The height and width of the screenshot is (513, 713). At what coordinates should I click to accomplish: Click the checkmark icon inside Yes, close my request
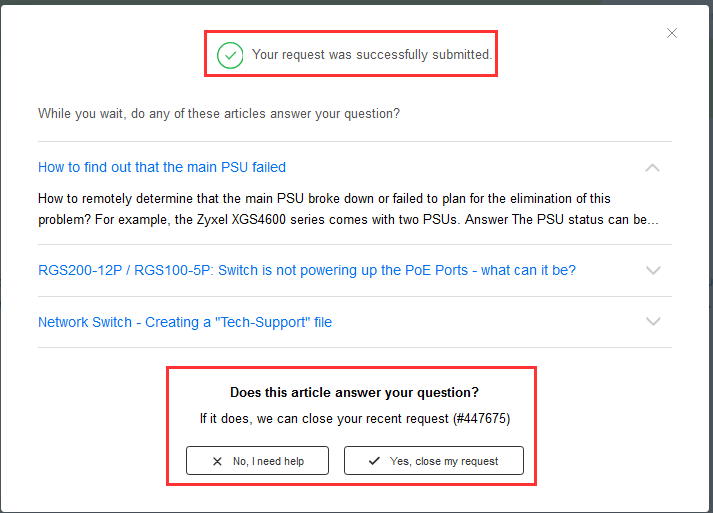pyautogui.click(x=374, y=461)
